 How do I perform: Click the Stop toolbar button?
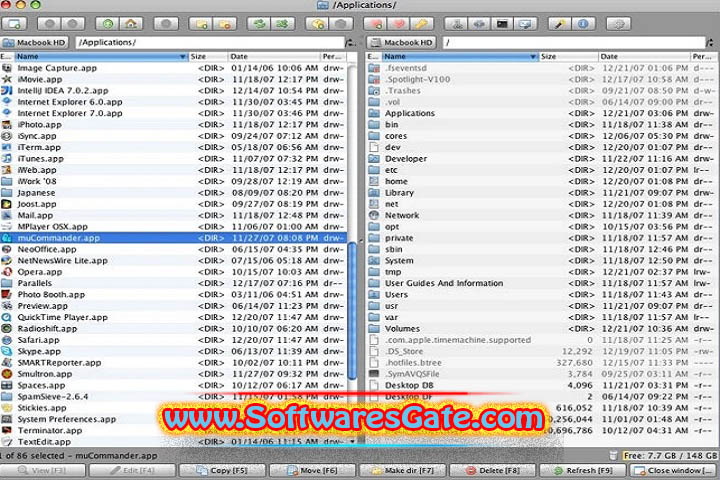[166, 24]
